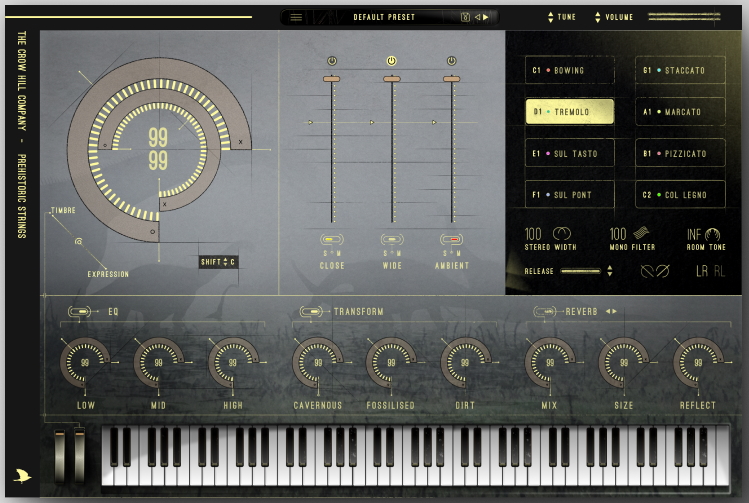Select the Bowing articulation
The width and height of the screenshot is (749, 503).
[570, 71]
